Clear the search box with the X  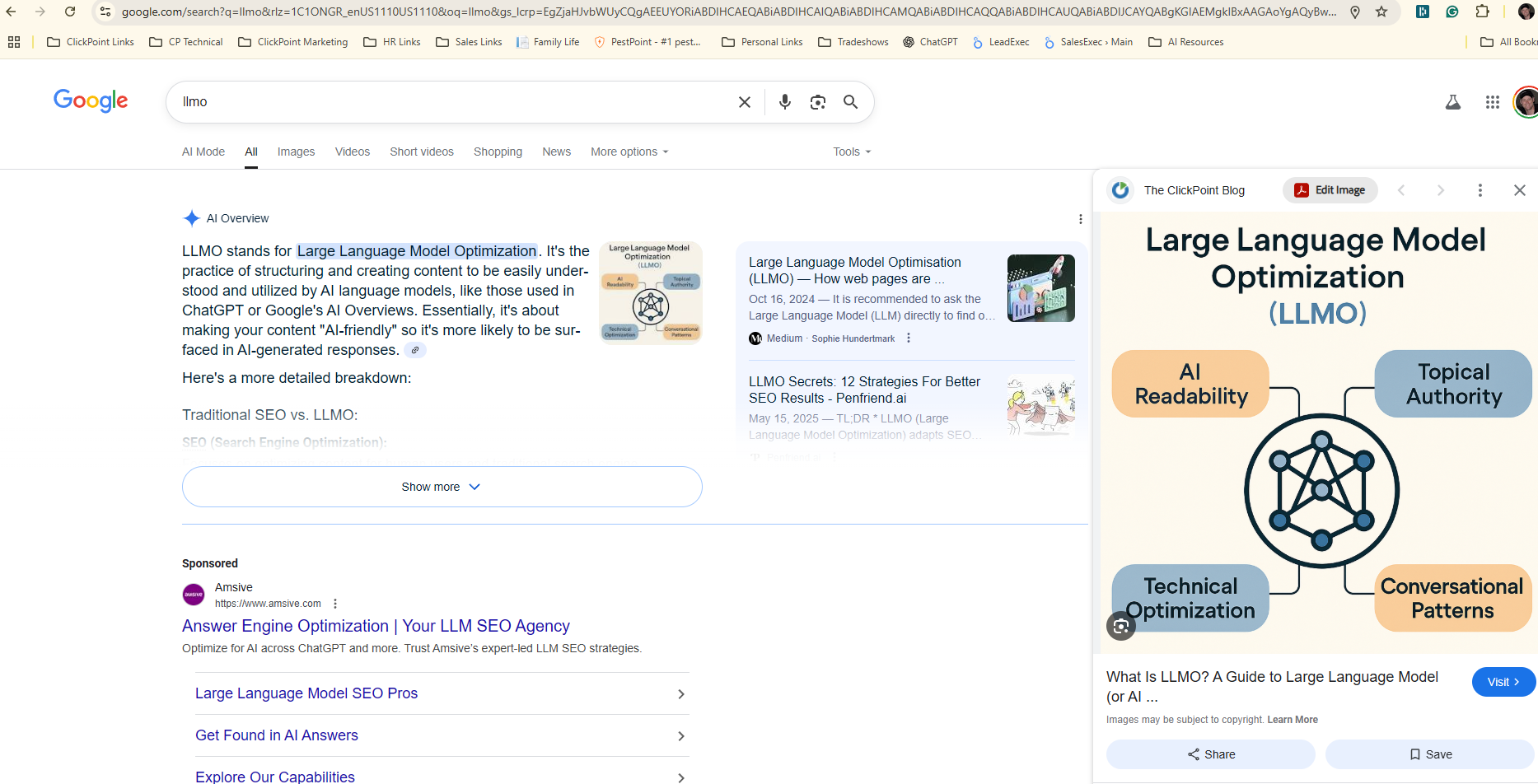[x=745, y=102]
